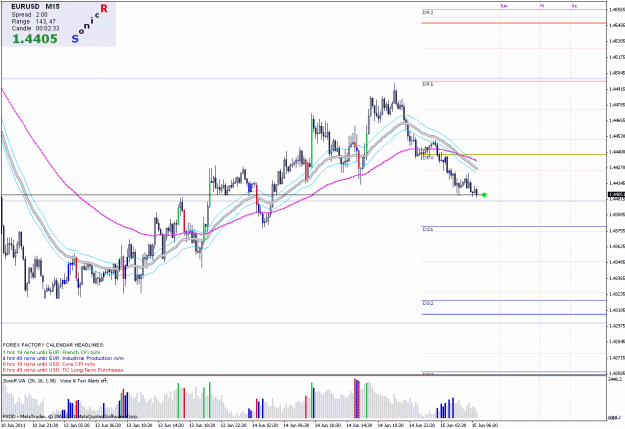Screen dimensions: 625x429
Task: Select the DR1 resistance level label
Action: pyautogui.click(x=428, y=84)
